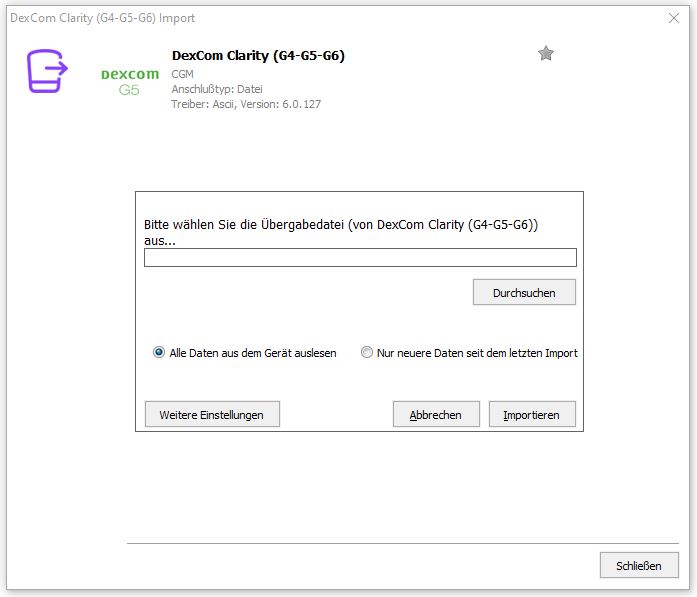Click the 'Anschlußtyp: Datei' text
Image resolution: width=697 pixels, height=597 pixels.
[217, 89]
